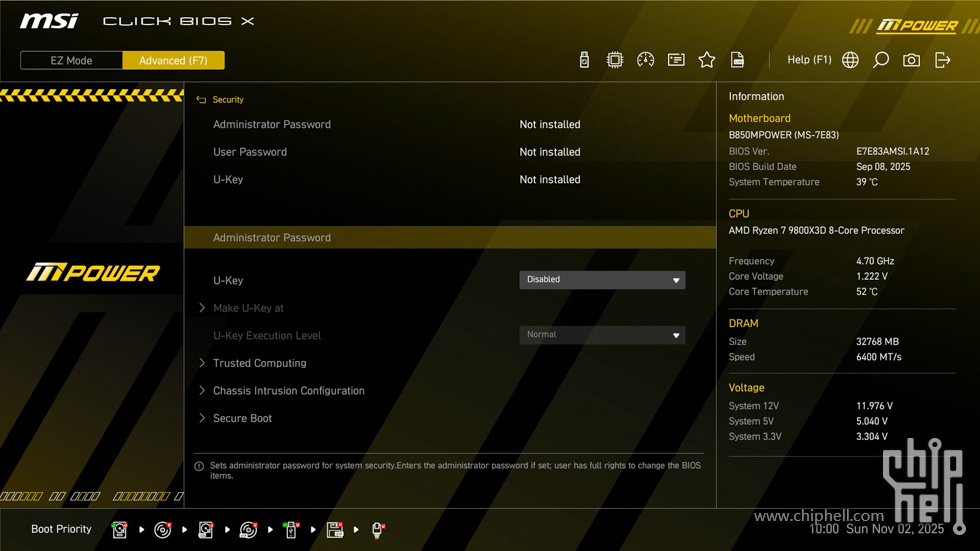Image resolution: width=980 pixels, height=551 pixels.
Task: Open search with magnifier icon
Action: pos(881,60)
